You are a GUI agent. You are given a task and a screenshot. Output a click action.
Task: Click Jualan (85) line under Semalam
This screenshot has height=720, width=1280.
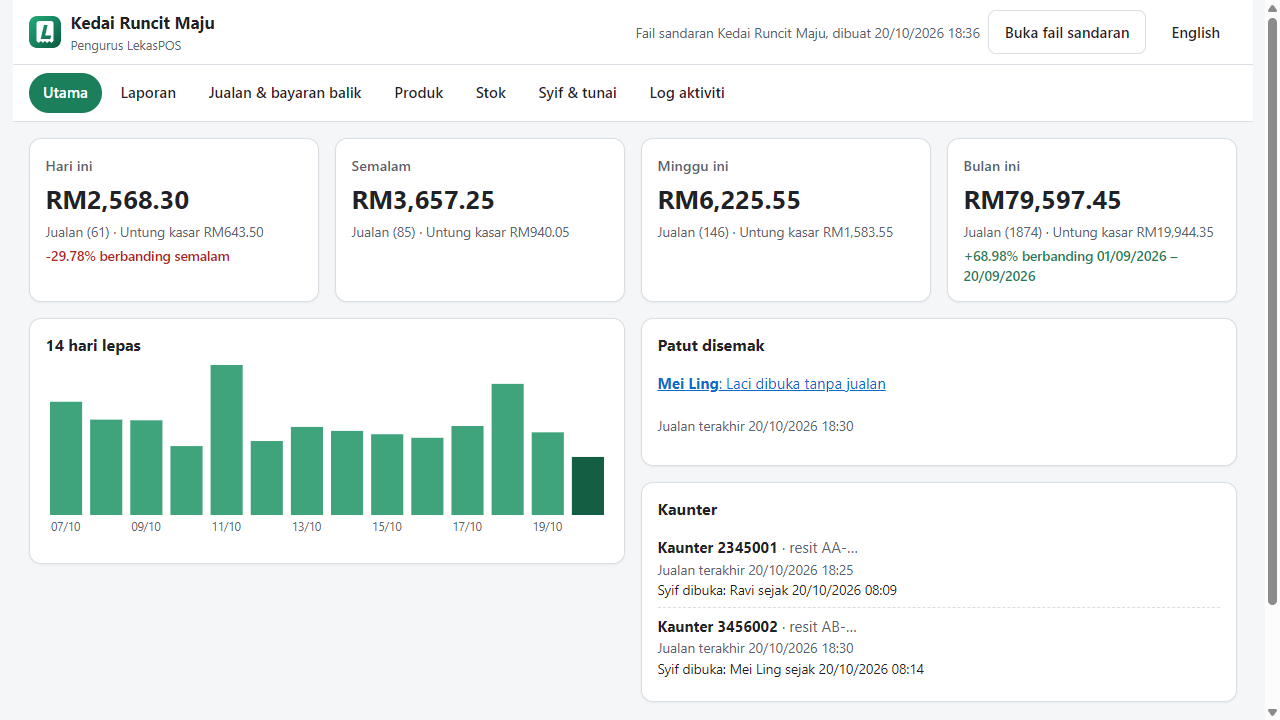point(460,232)
